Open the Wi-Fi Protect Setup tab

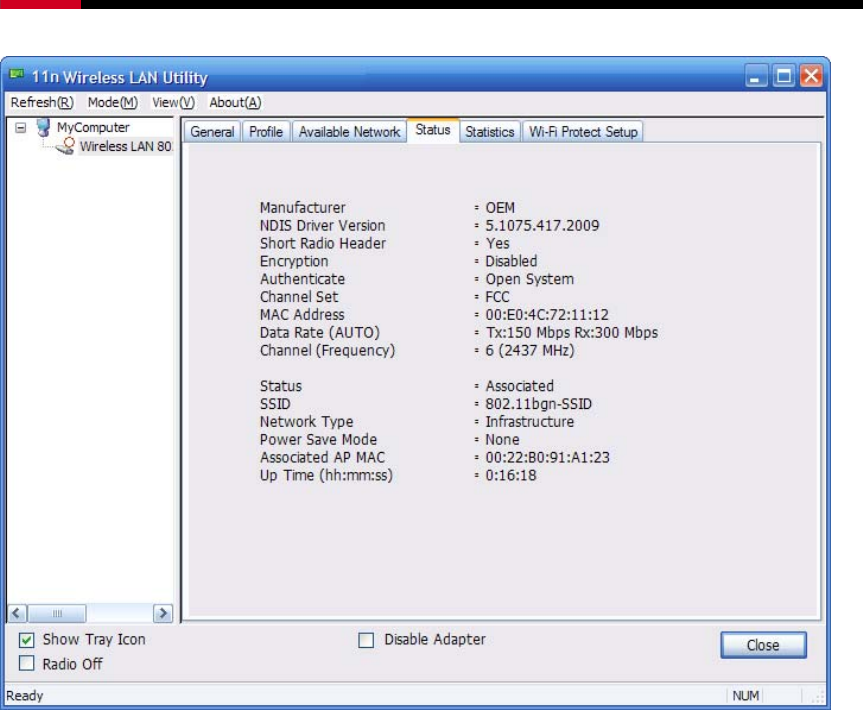coord(583,132)
